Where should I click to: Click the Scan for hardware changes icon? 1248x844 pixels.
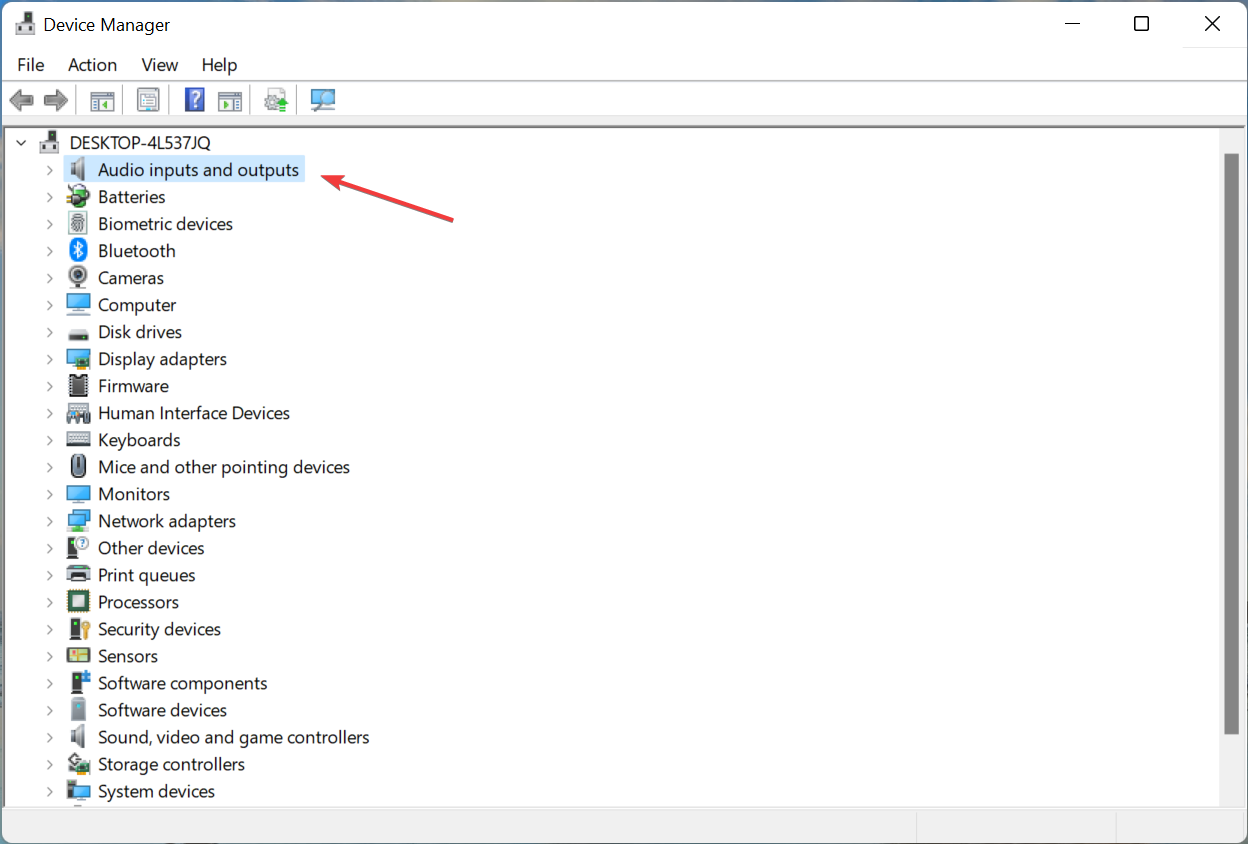pyautogui.click(x=322, y=100)
